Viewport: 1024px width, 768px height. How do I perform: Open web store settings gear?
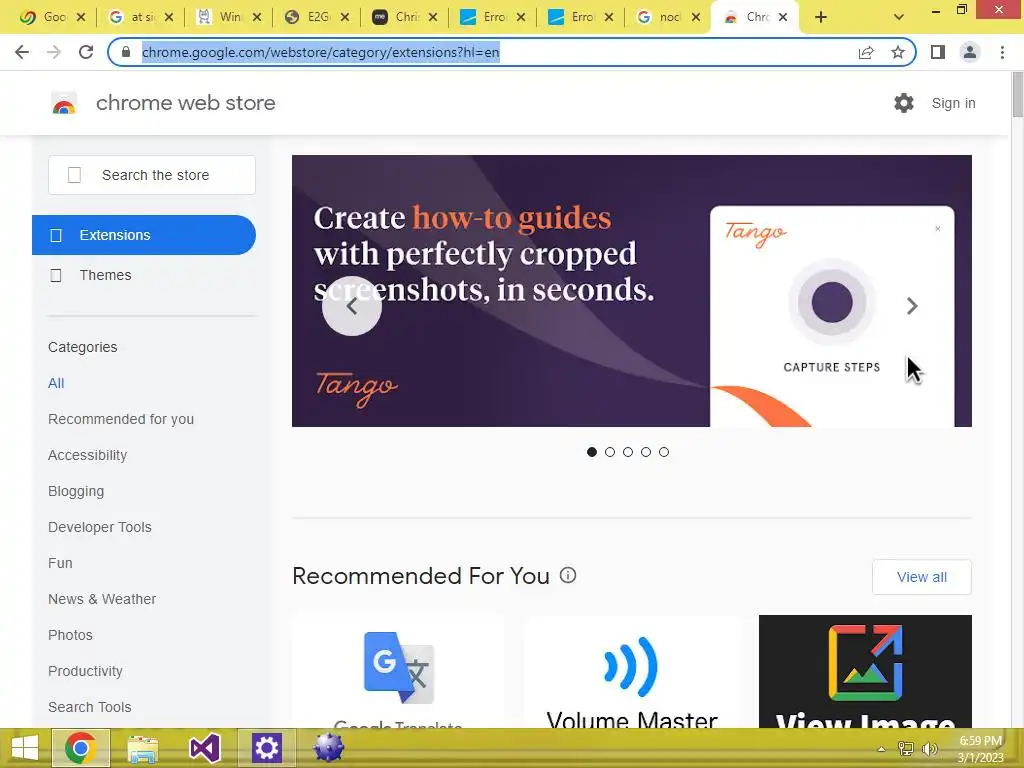(904, 103)
